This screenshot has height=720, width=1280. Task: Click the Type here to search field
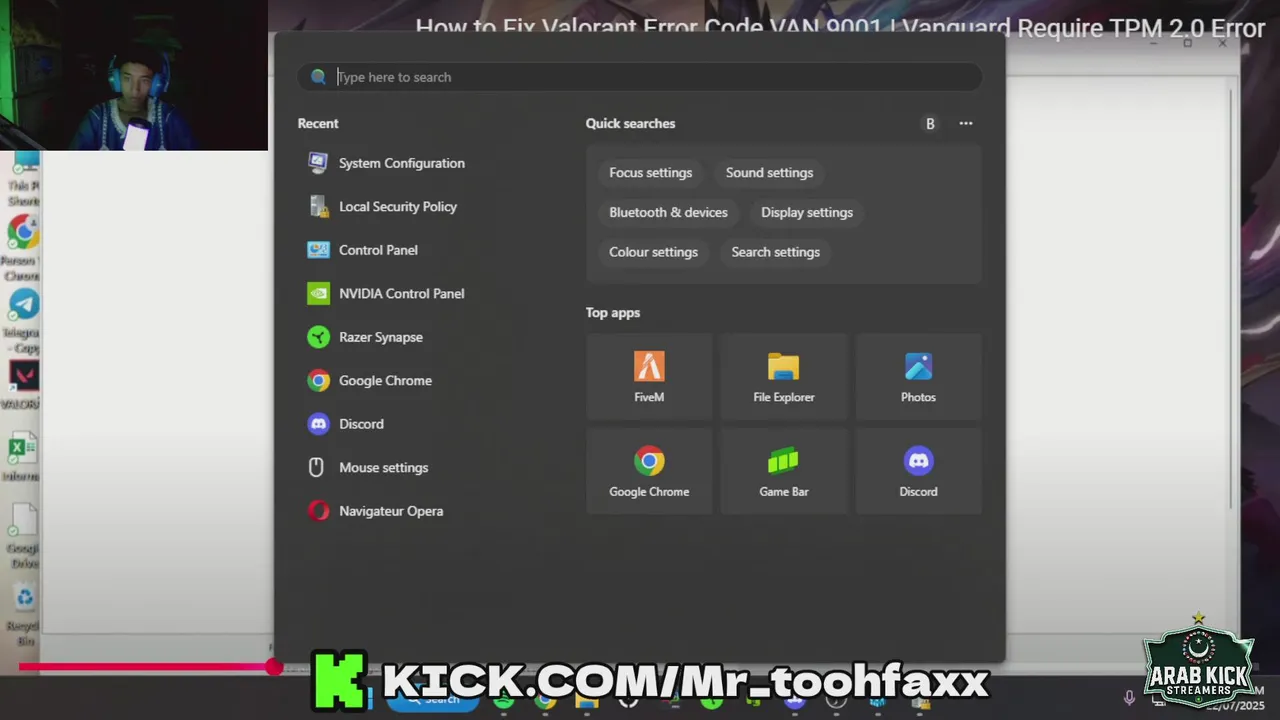click(x=640, y=77)
